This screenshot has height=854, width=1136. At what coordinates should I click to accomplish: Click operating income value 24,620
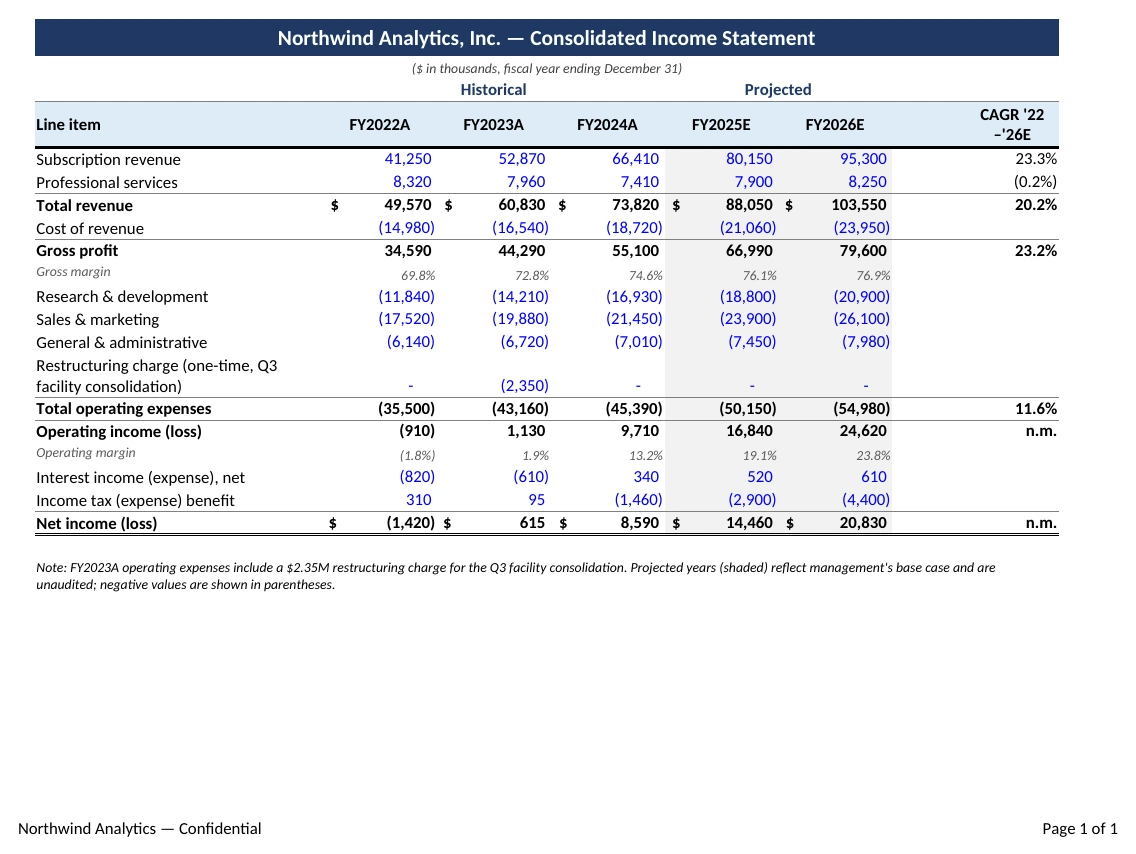[863, 431]
